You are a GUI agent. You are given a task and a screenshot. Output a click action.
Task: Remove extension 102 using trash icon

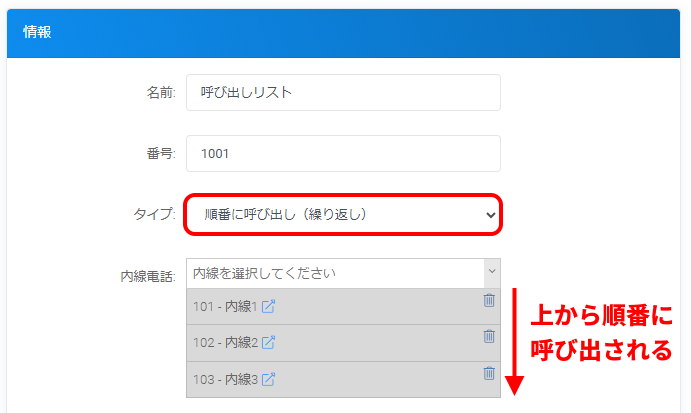(x=489, y=337)
